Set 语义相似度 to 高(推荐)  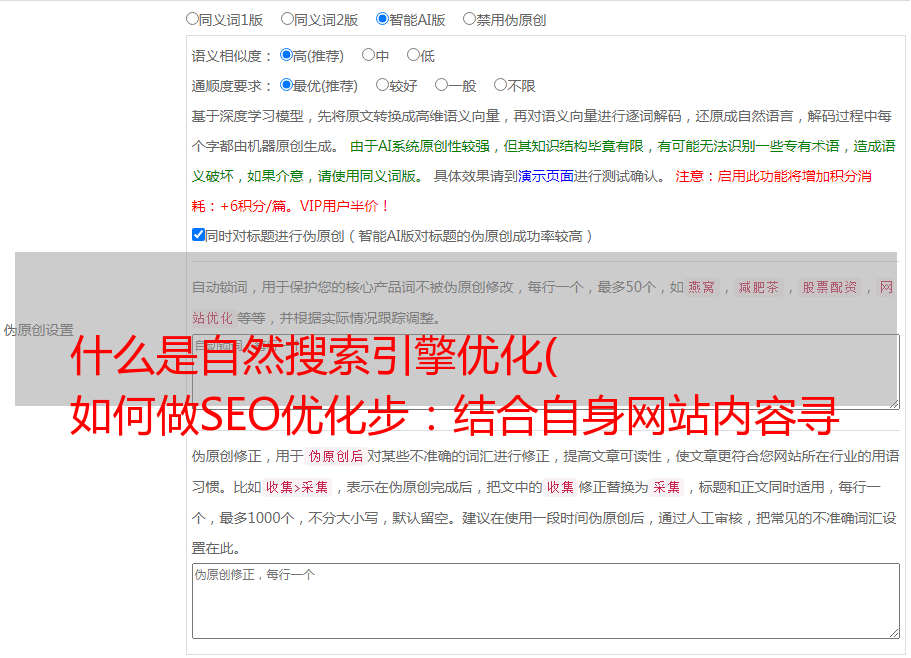click(287, 56)
